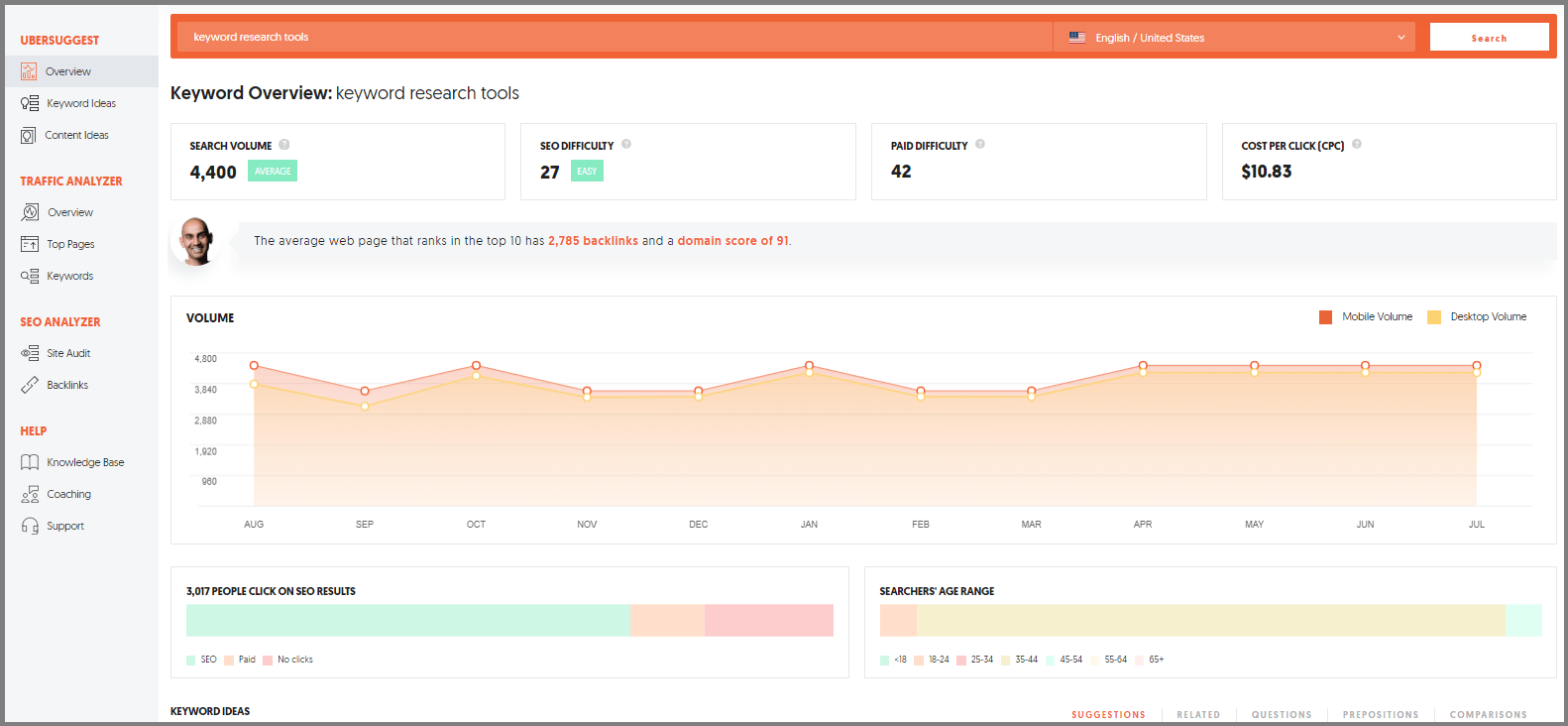
Task: Click the 35-44 age legend swatch
Action: (1005, 660)
